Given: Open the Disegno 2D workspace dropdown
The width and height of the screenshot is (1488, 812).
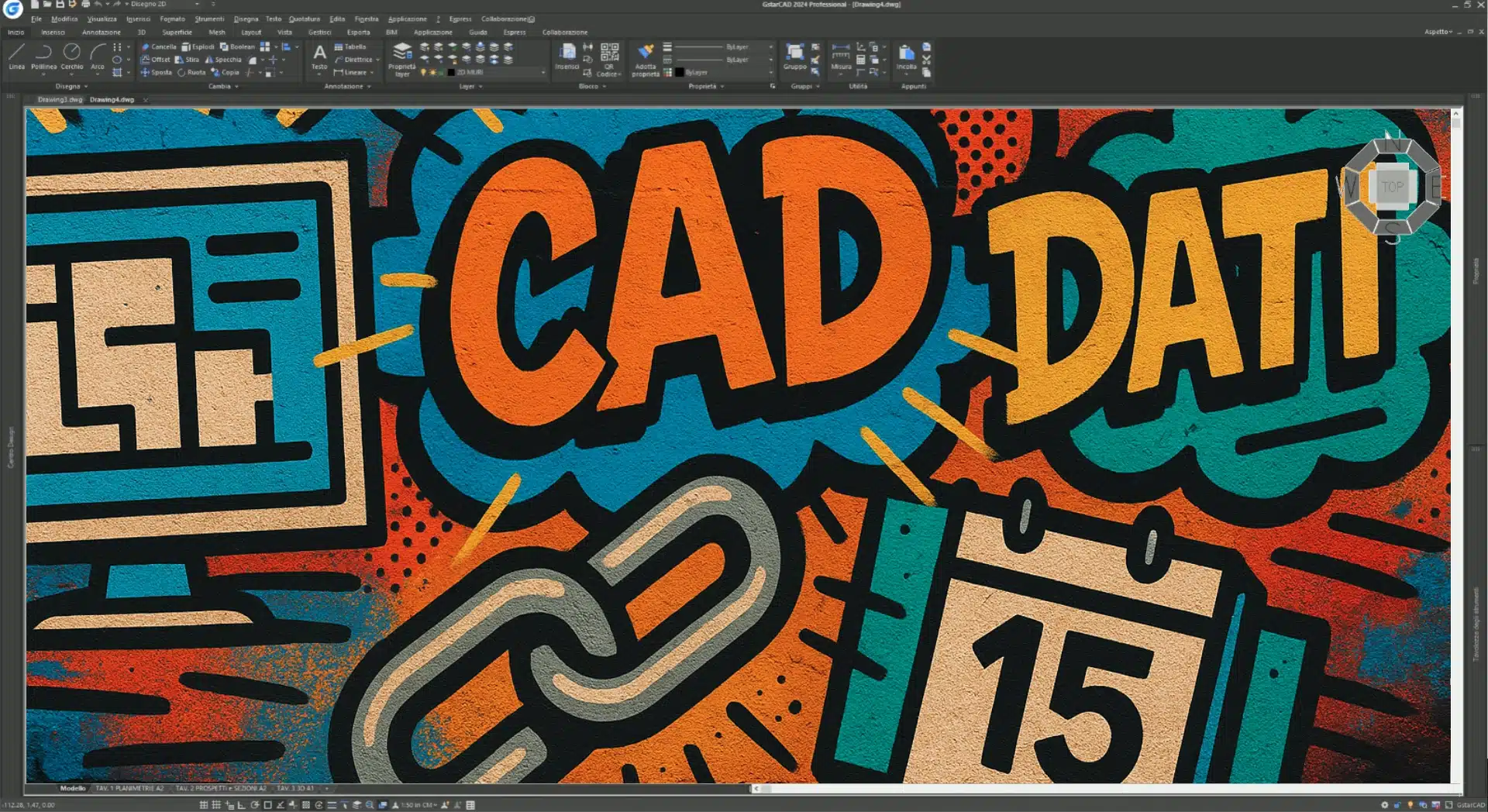Looking at the screenshot, I should 164,4.
